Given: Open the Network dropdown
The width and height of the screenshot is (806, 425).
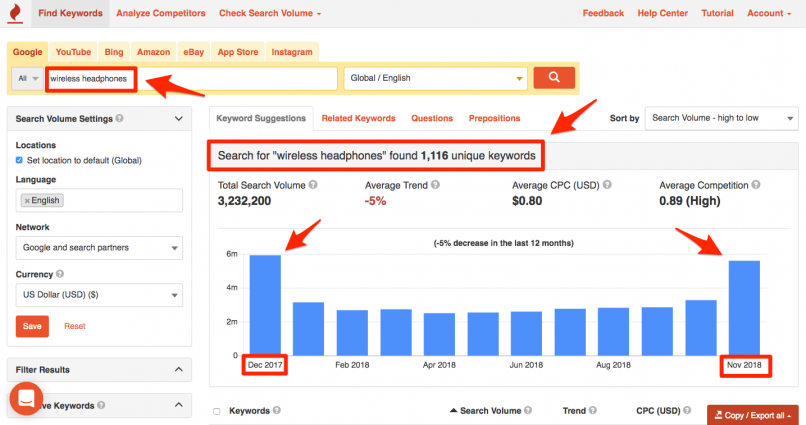Looking at the screenshot, I should pyautogui.click(x=99, y=248).
